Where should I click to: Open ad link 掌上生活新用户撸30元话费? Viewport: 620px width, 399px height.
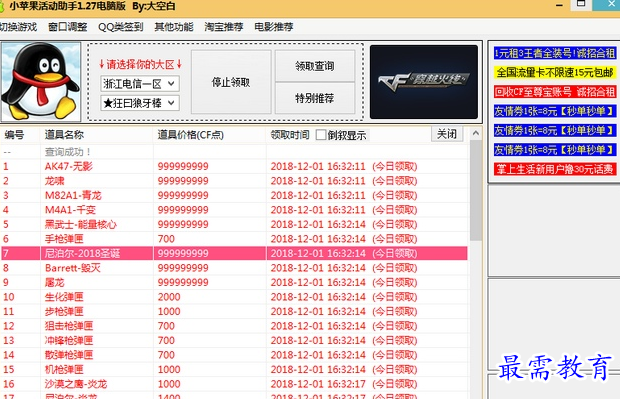(555, 169)
